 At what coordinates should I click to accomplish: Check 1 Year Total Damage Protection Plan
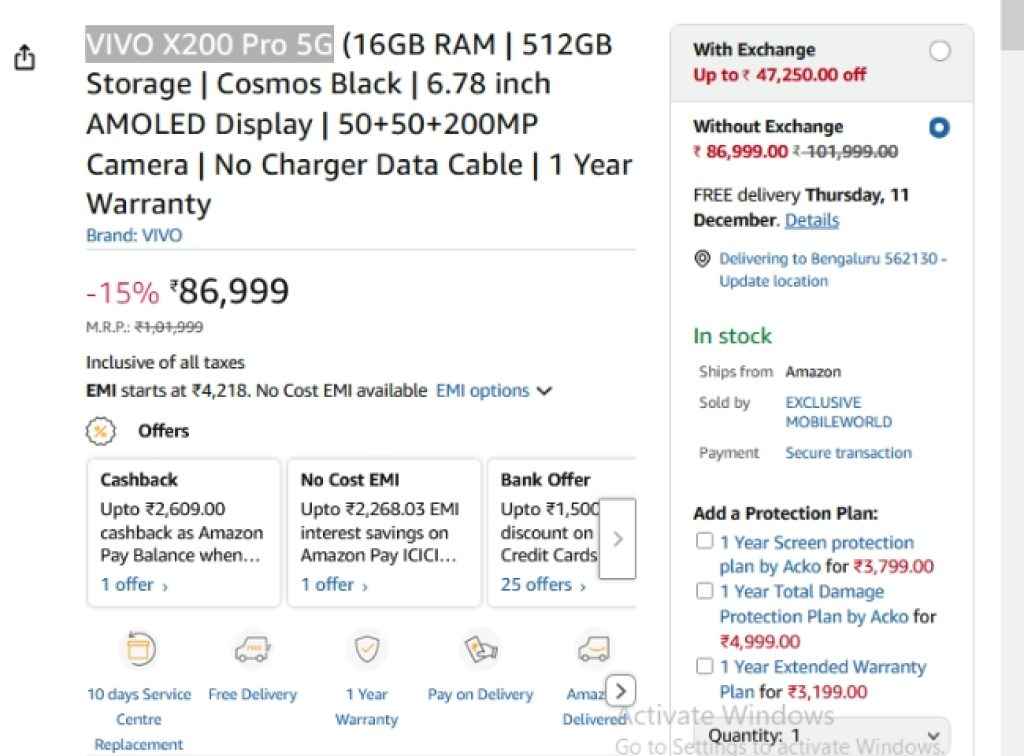tap(705, 591)
